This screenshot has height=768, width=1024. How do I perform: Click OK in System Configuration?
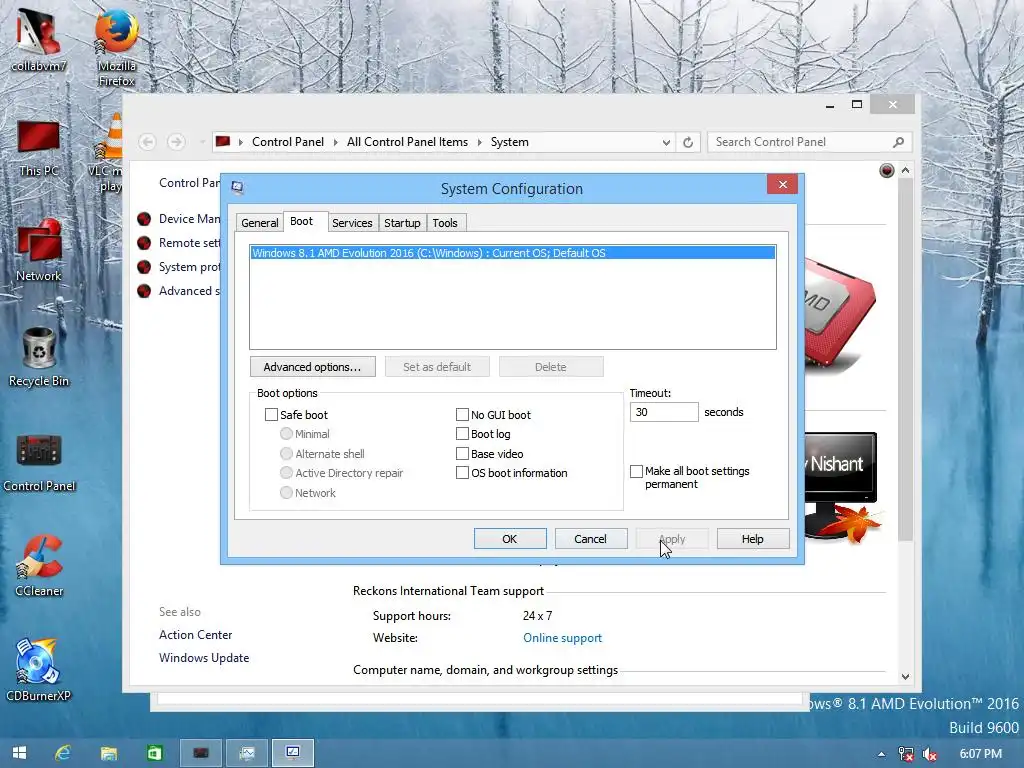pyautogui.click(x=509, y=539)
